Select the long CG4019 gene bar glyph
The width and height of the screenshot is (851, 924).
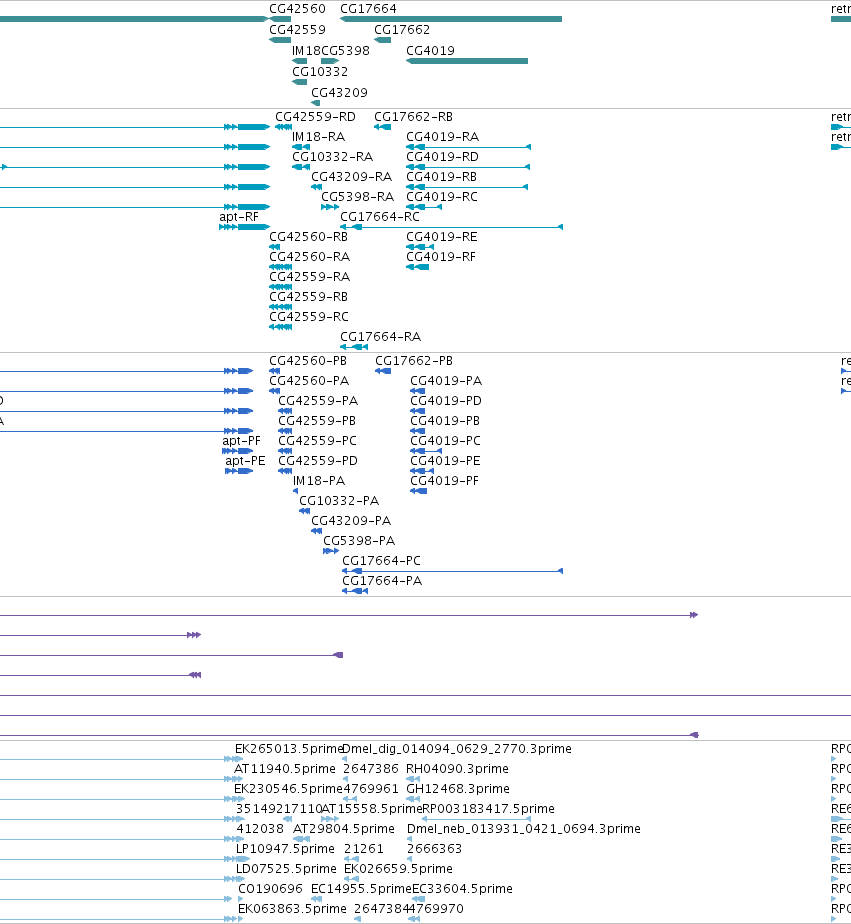[x=467, y=61]
